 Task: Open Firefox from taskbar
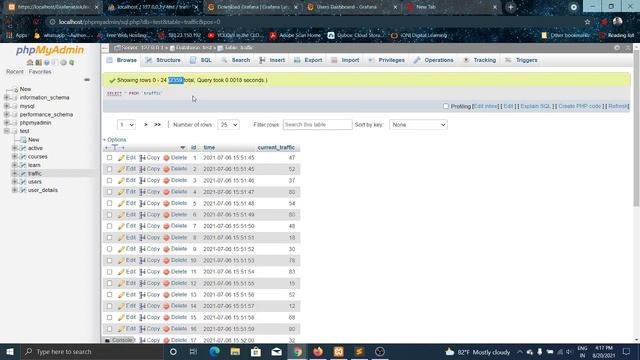pos(318,351)
